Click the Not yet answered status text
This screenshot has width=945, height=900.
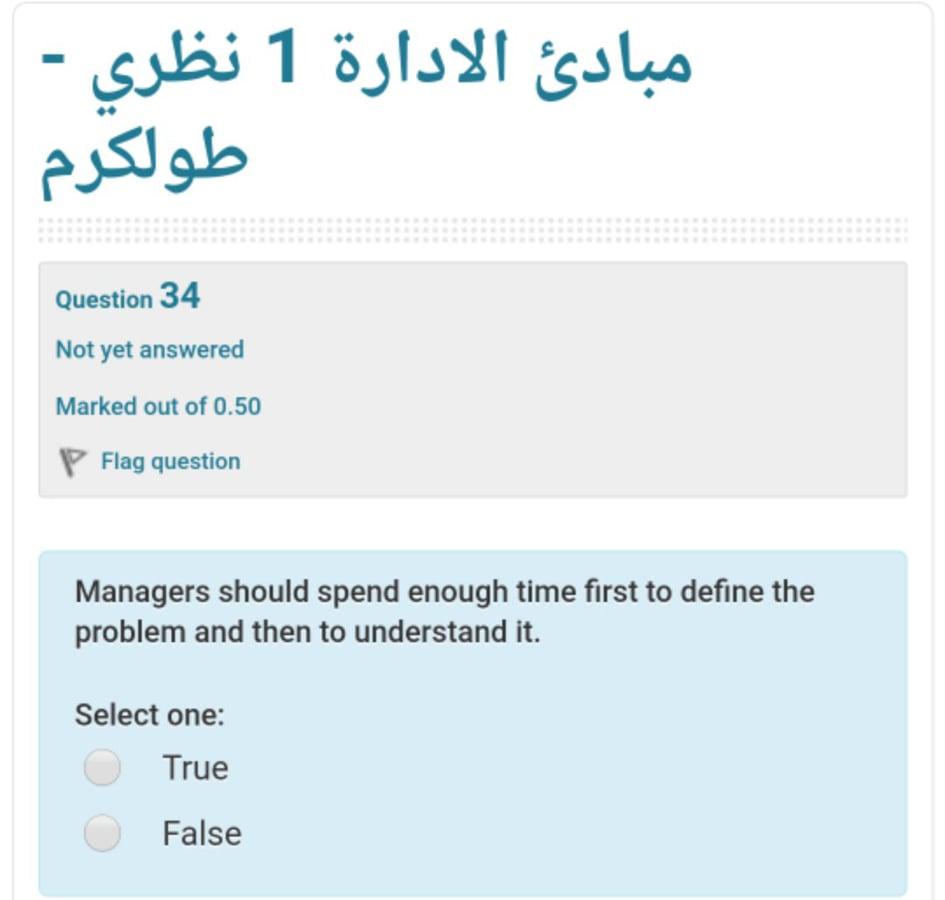tap(150, 349)
